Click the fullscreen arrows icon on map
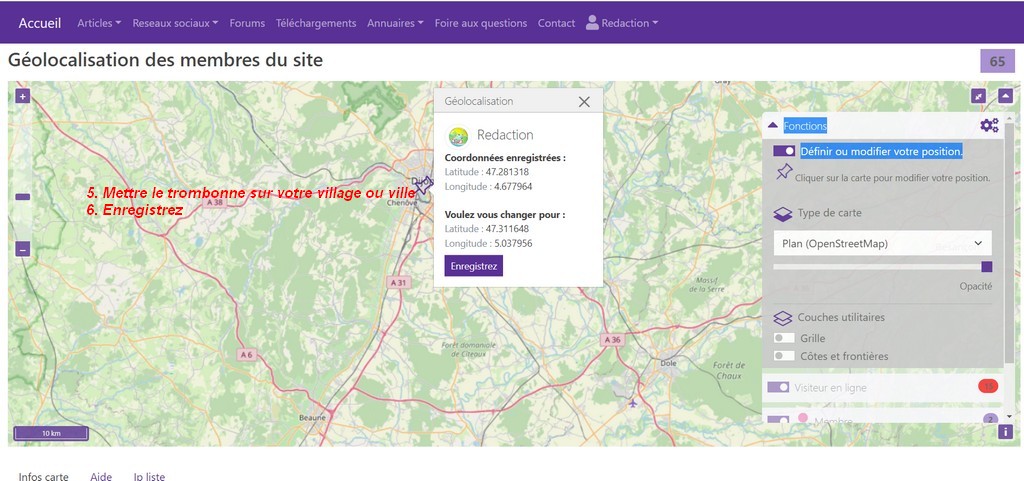Image resolution: width=1024 pixels, height=481 pixels. [x=978, y=96]
